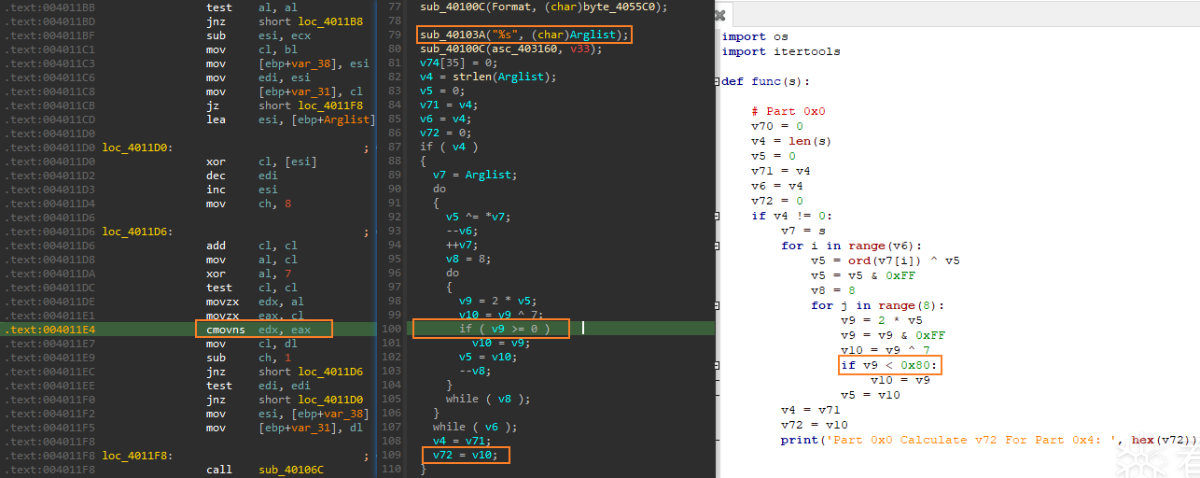
Task: Click 'jnz short loc_4011D6' jump
Action: 271,370
